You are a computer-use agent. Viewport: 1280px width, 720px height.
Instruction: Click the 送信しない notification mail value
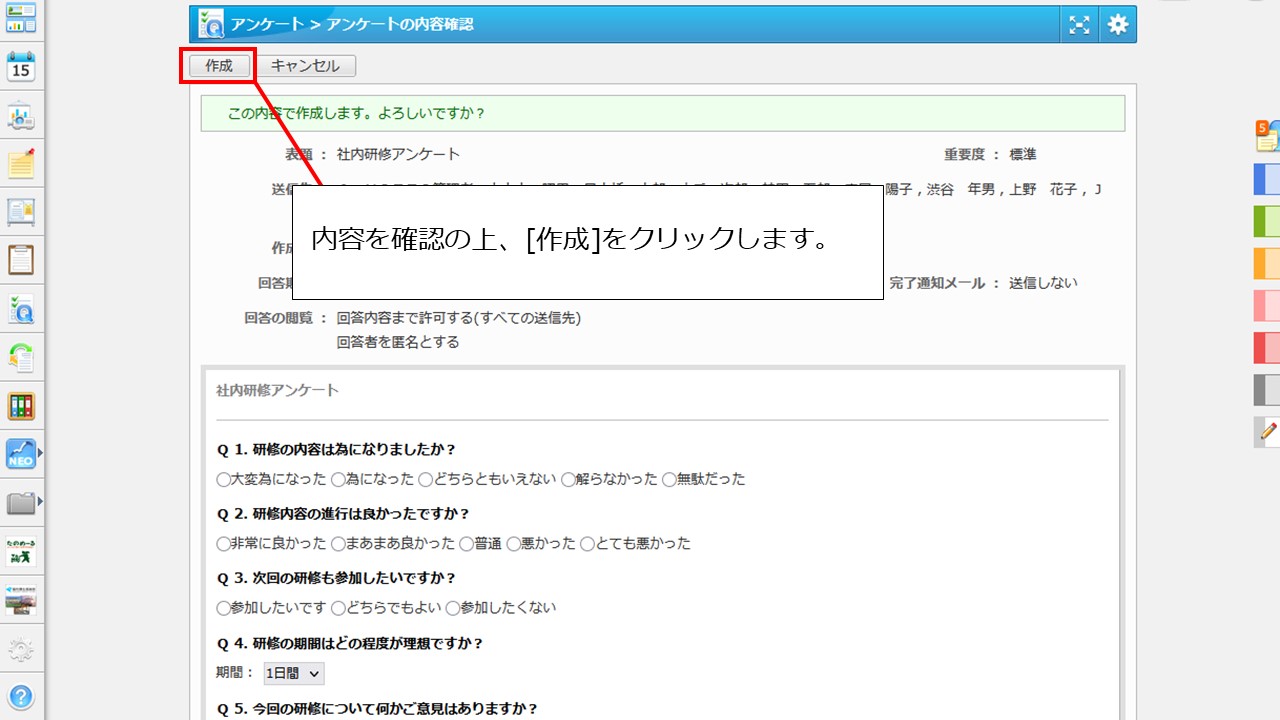pyautogui.click(x=1043, y=283)
